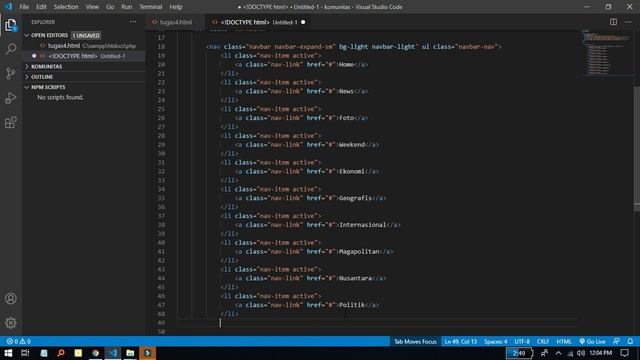Open the Help menu
Image resolution: width=640 pixels, height=360 pixels.
click(176, 7)
